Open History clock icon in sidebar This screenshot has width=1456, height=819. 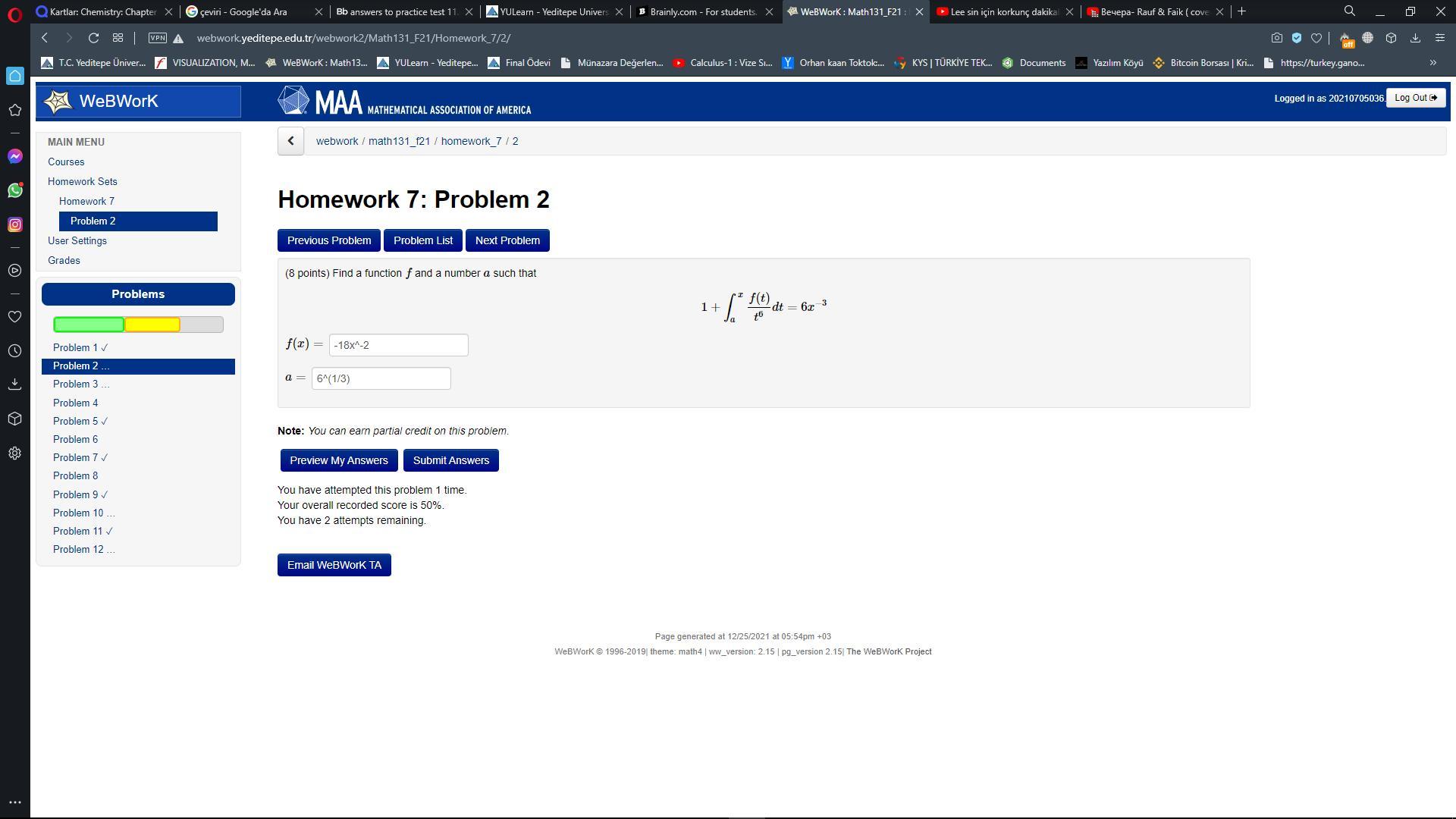tap(14, 351)
